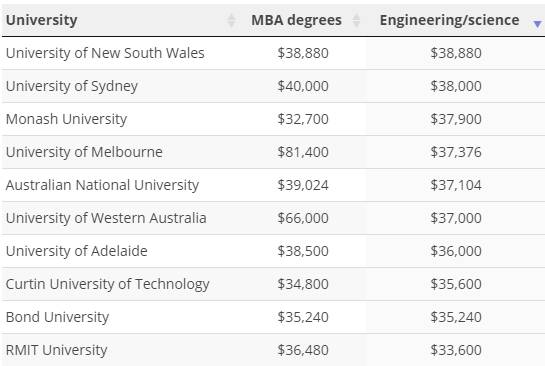Click the Monash University name cell
The width and height of the screenshot is (545, 366).
tap(66, 119)
